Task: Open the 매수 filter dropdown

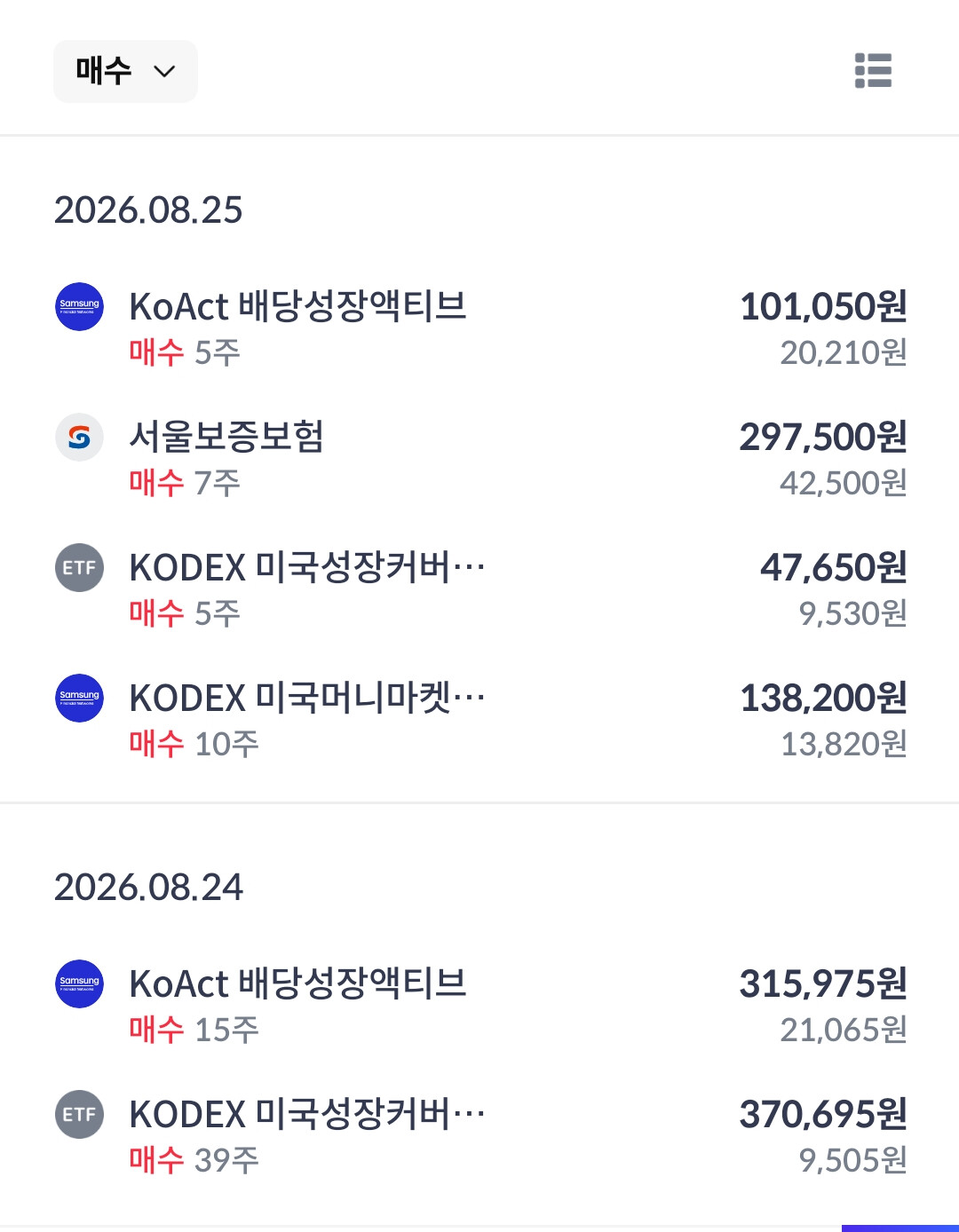Action: pyautogui.click(x=125, y=71)
